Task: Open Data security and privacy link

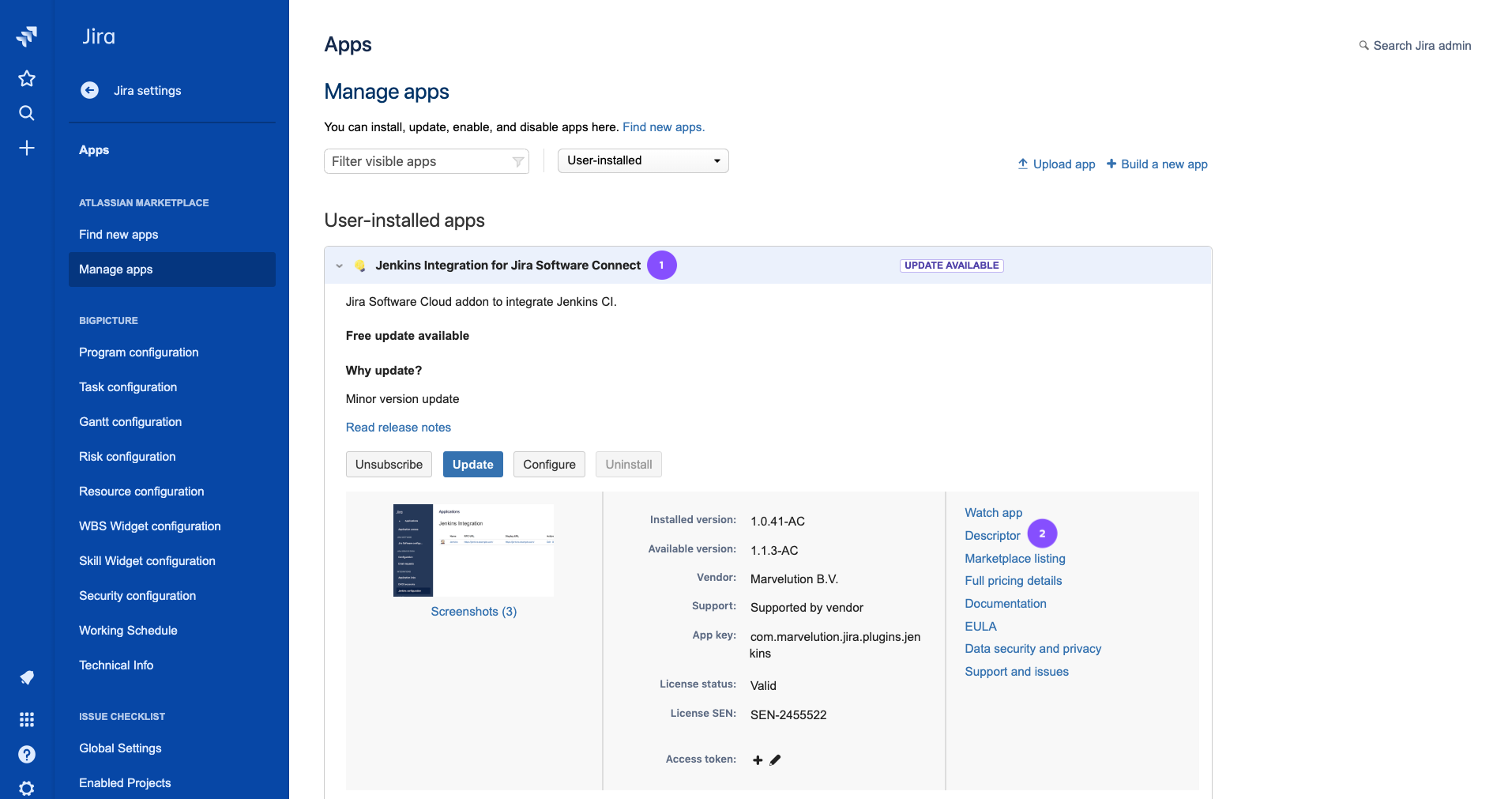Action: pyautogui.click(x=1033, y=649)
